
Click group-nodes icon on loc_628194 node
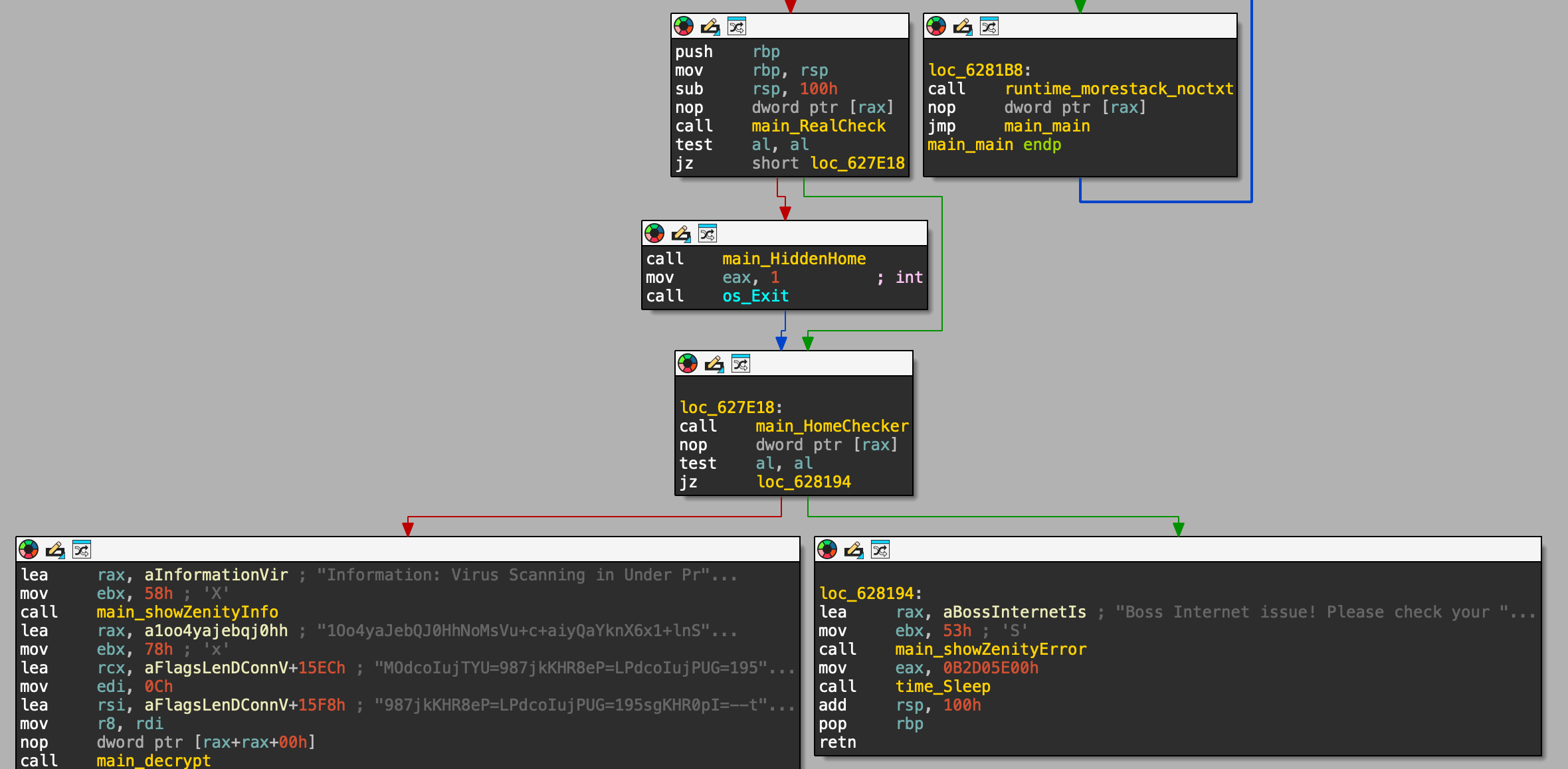pos(880,550)
